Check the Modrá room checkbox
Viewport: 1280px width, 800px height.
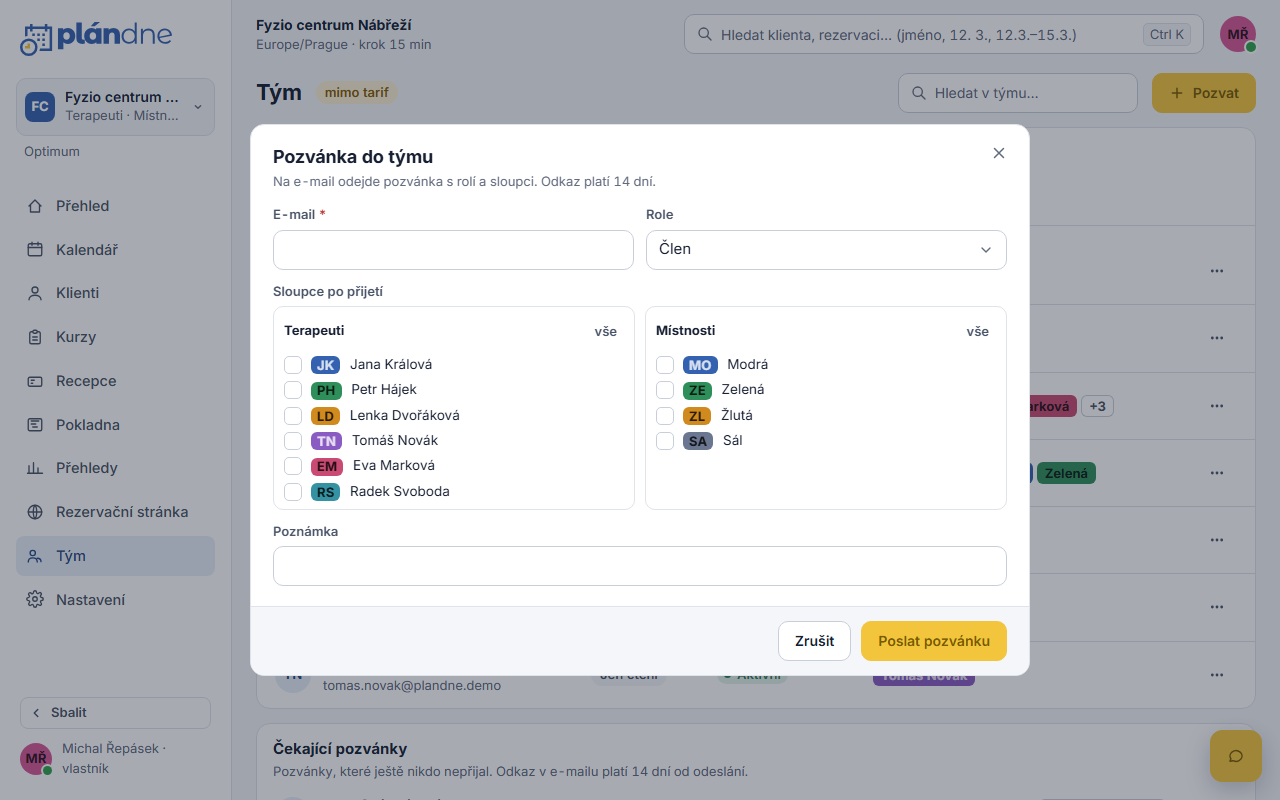(665, 365)
